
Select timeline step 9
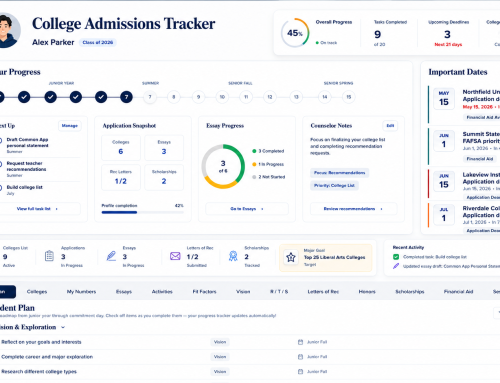pos(198,97)
